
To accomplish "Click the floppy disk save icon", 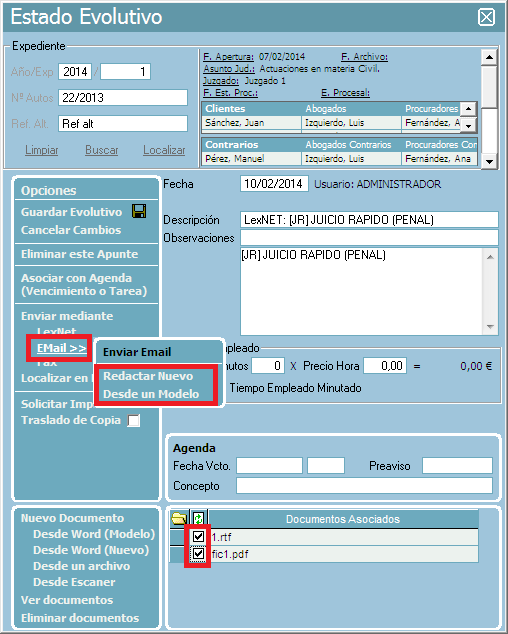I will coord(139,211).
